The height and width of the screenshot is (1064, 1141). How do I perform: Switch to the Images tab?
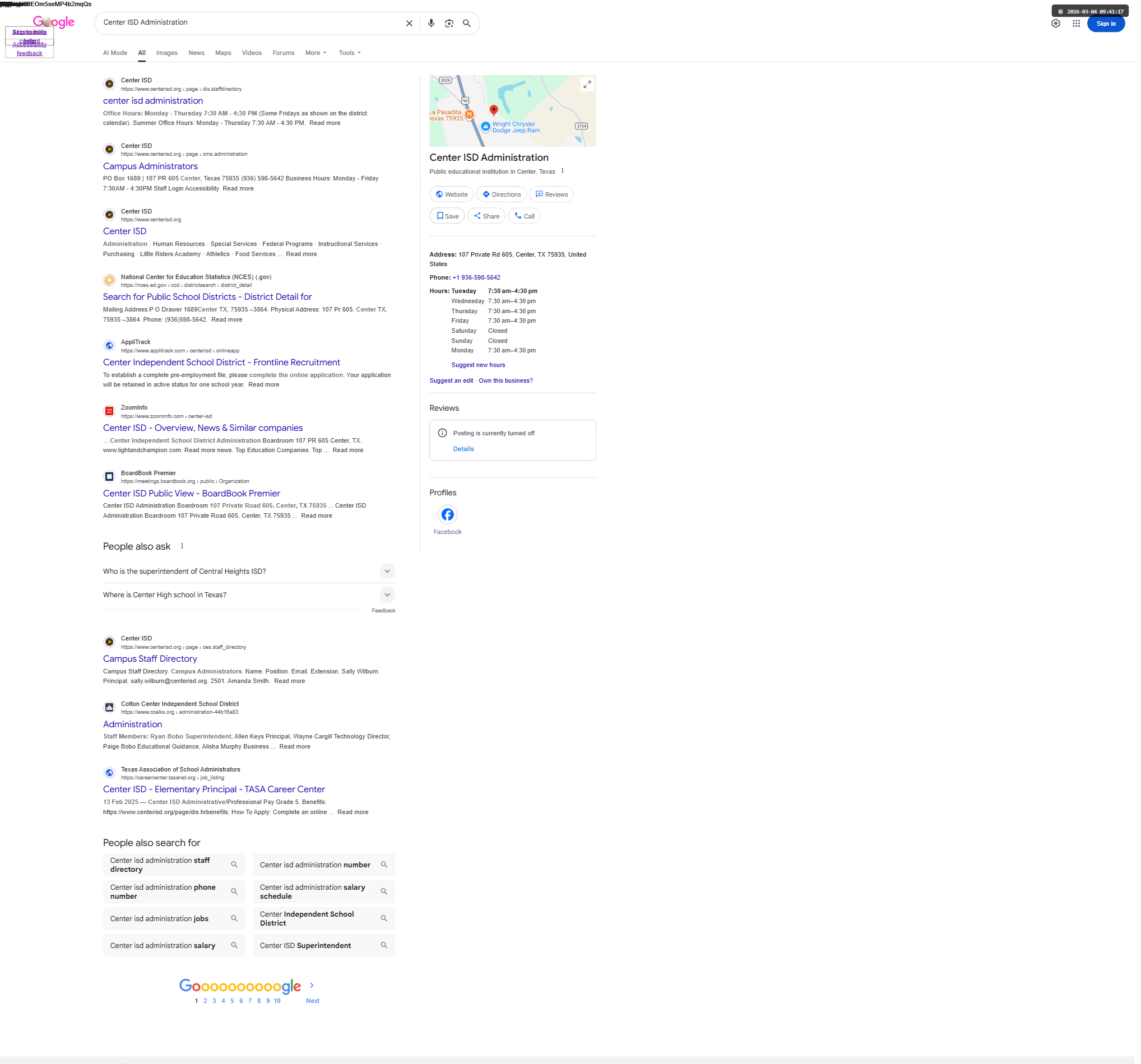pyautogui.click(x=166, y=53)
